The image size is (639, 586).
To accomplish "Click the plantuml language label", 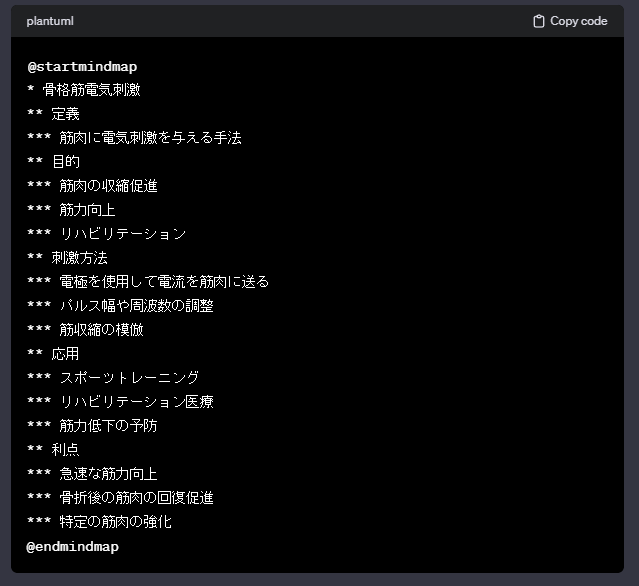I will click(50, 21).
